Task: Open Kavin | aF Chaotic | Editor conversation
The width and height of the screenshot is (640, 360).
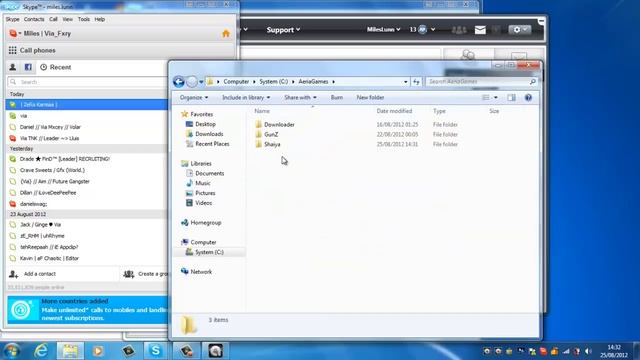Action: pos(87,258)
